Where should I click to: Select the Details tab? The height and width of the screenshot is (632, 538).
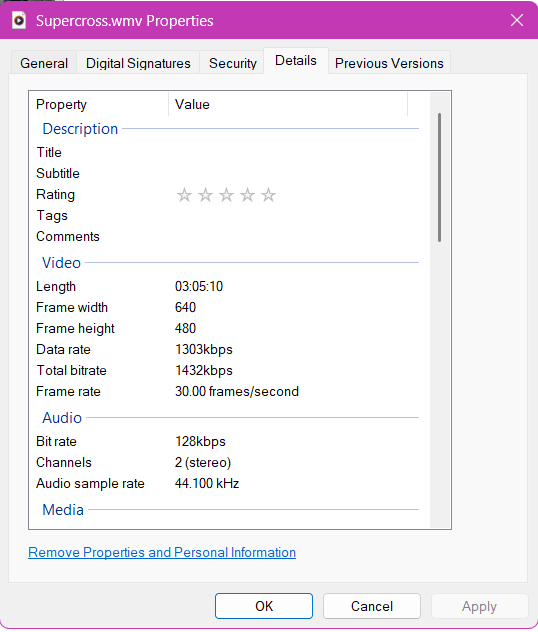click(296, 61)
